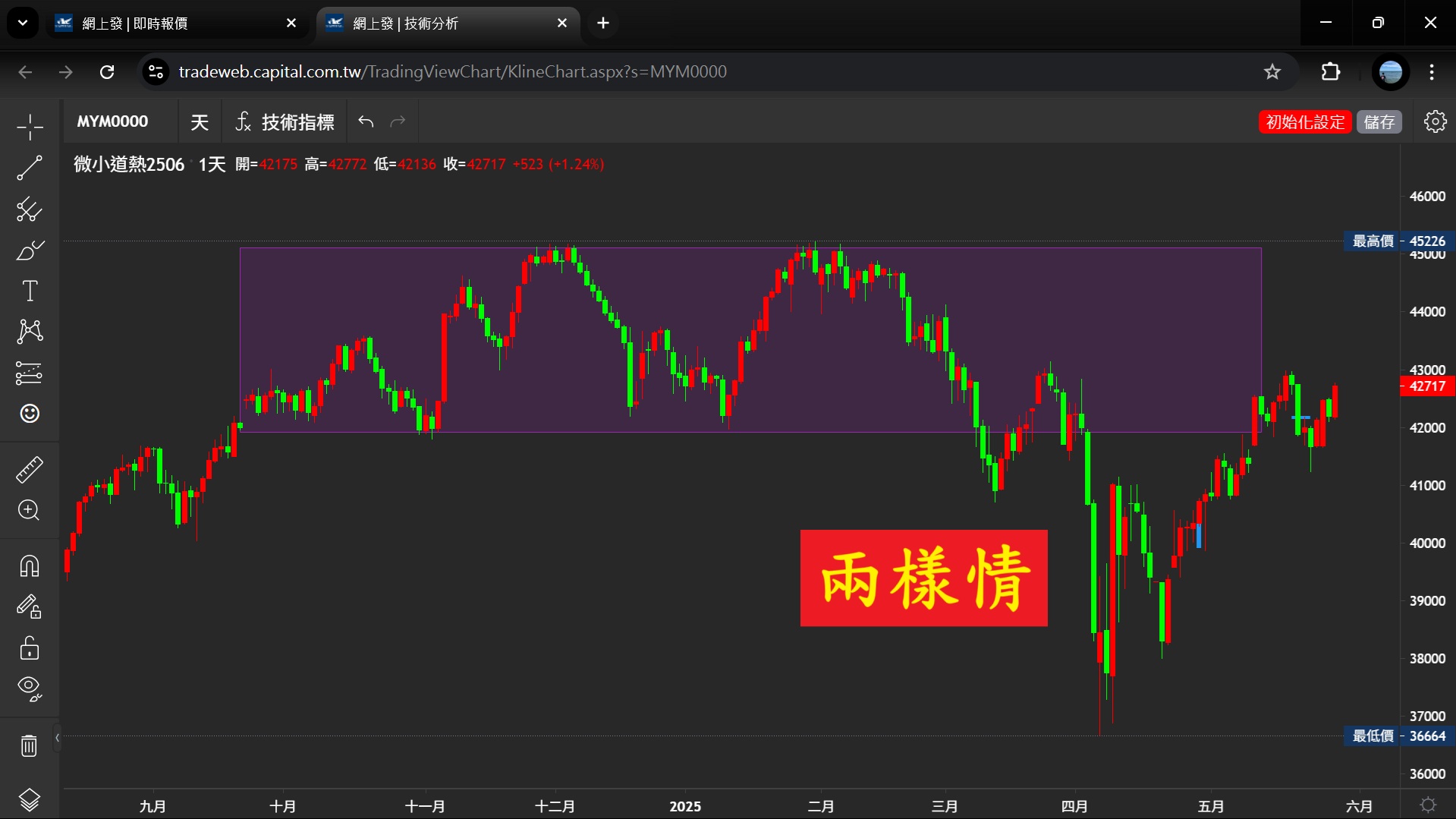This screenshot has width=1456, height=819.
Task: Select the Text annotation tool
Action: pos(30,291)
